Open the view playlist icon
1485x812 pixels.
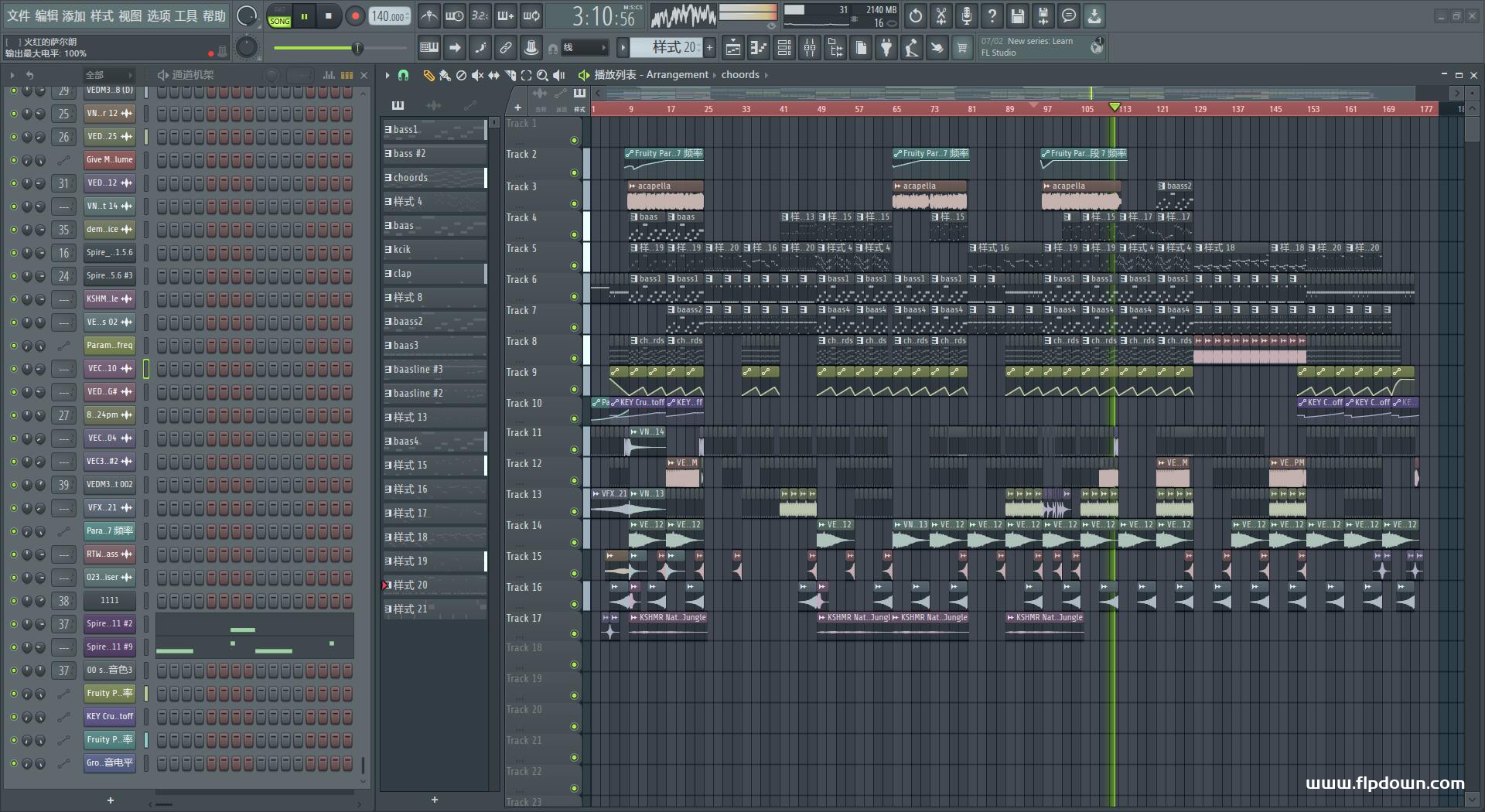point(732,48)
